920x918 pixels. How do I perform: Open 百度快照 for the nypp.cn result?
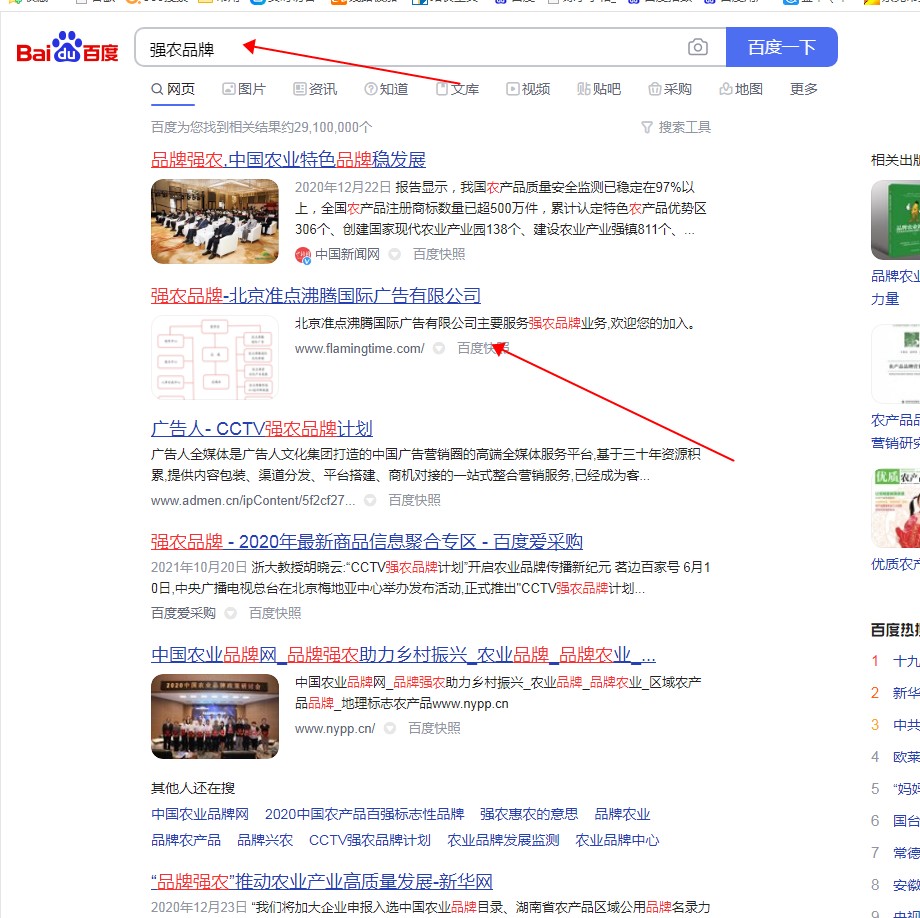click(434, 729)
